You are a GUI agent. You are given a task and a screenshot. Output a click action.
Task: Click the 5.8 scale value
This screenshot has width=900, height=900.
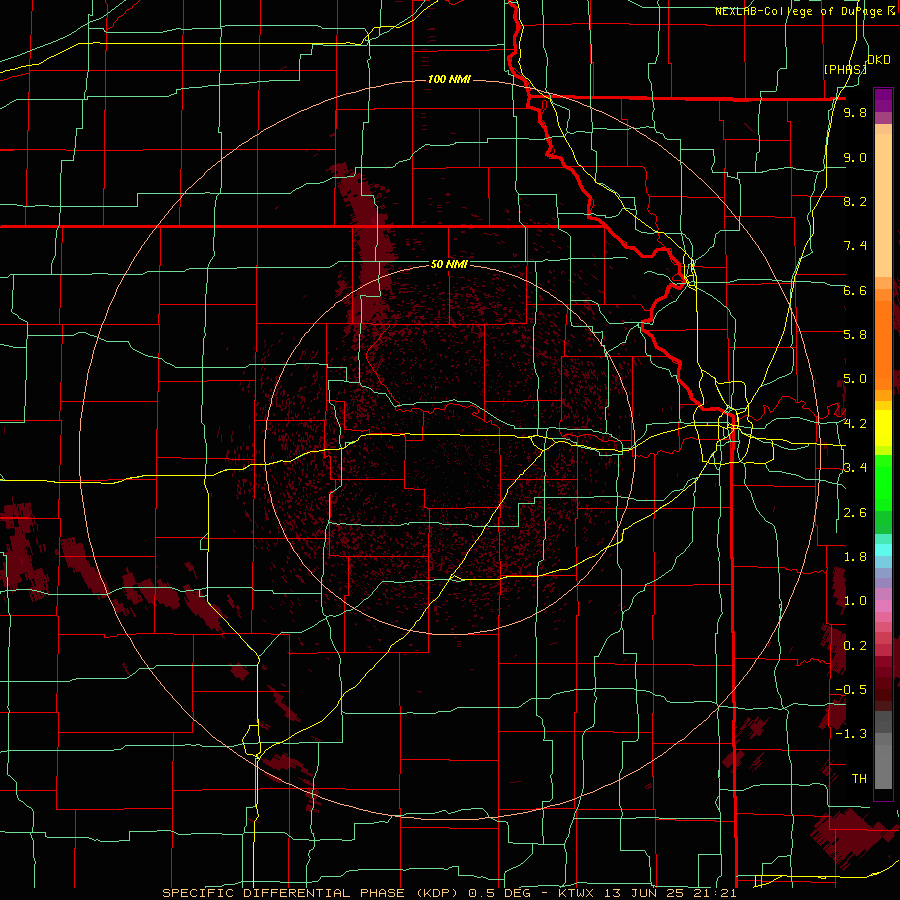(855, 335)
